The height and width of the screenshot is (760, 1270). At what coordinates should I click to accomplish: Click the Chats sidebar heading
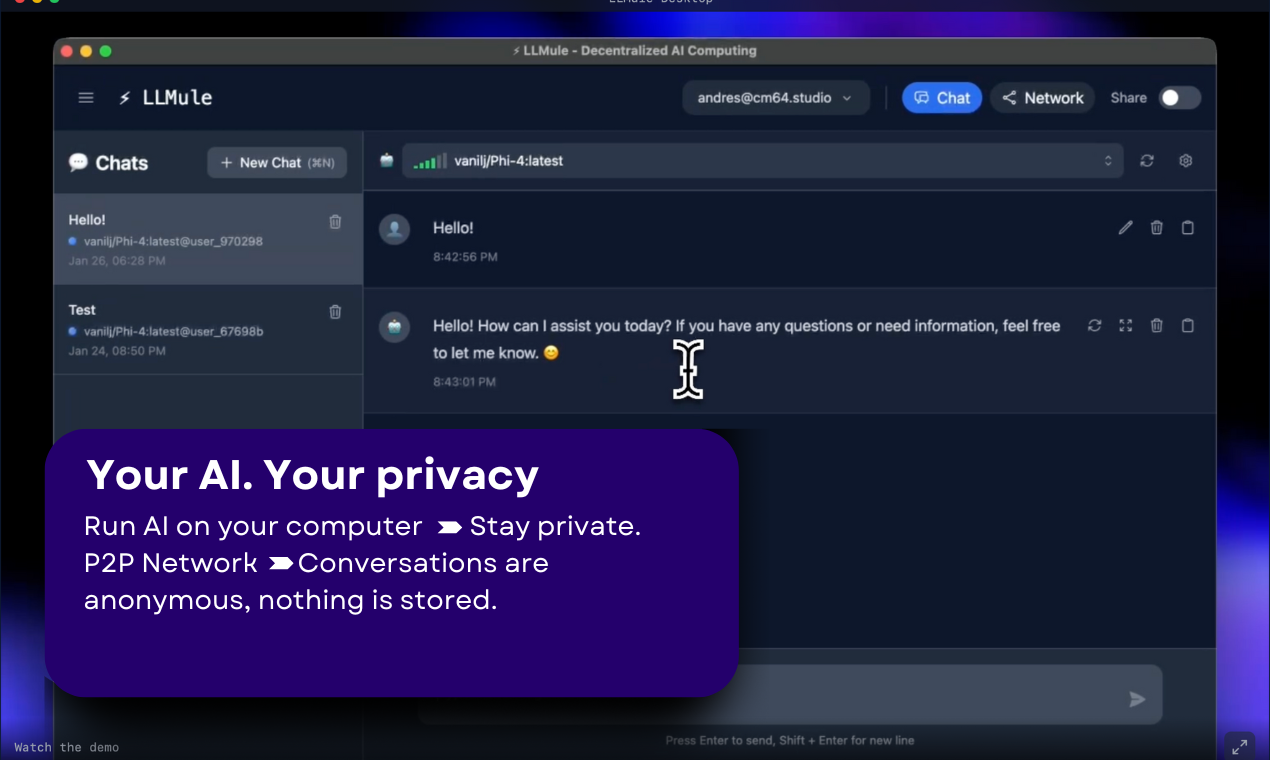[121, 163]
